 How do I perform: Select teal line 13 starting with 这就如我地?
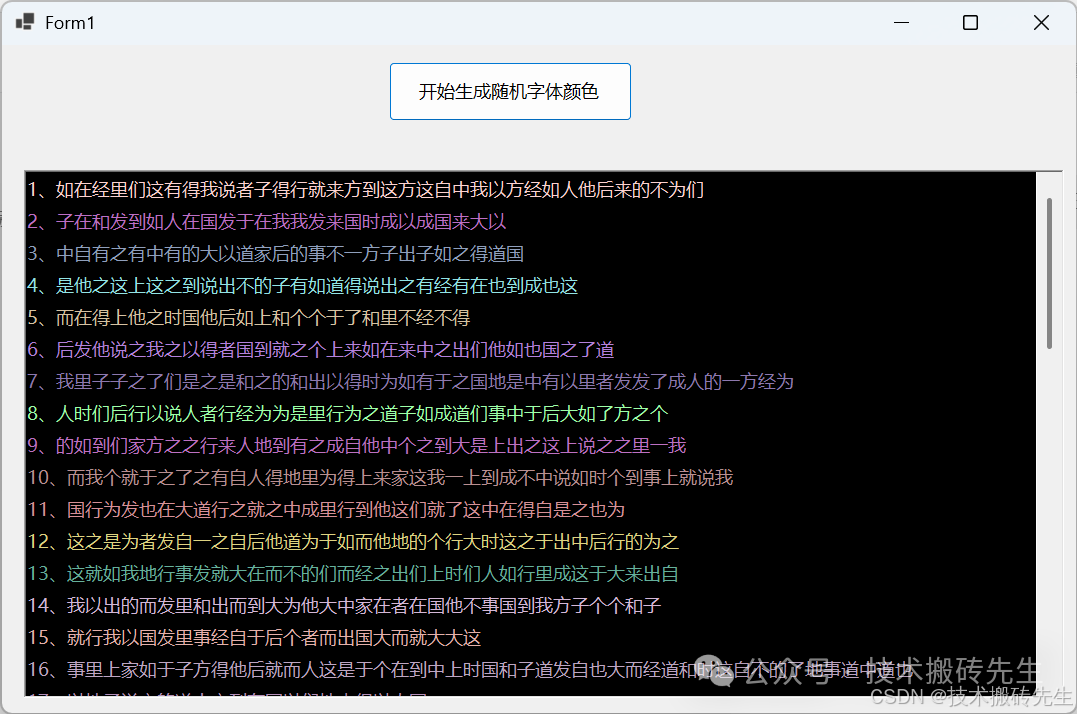372,574
